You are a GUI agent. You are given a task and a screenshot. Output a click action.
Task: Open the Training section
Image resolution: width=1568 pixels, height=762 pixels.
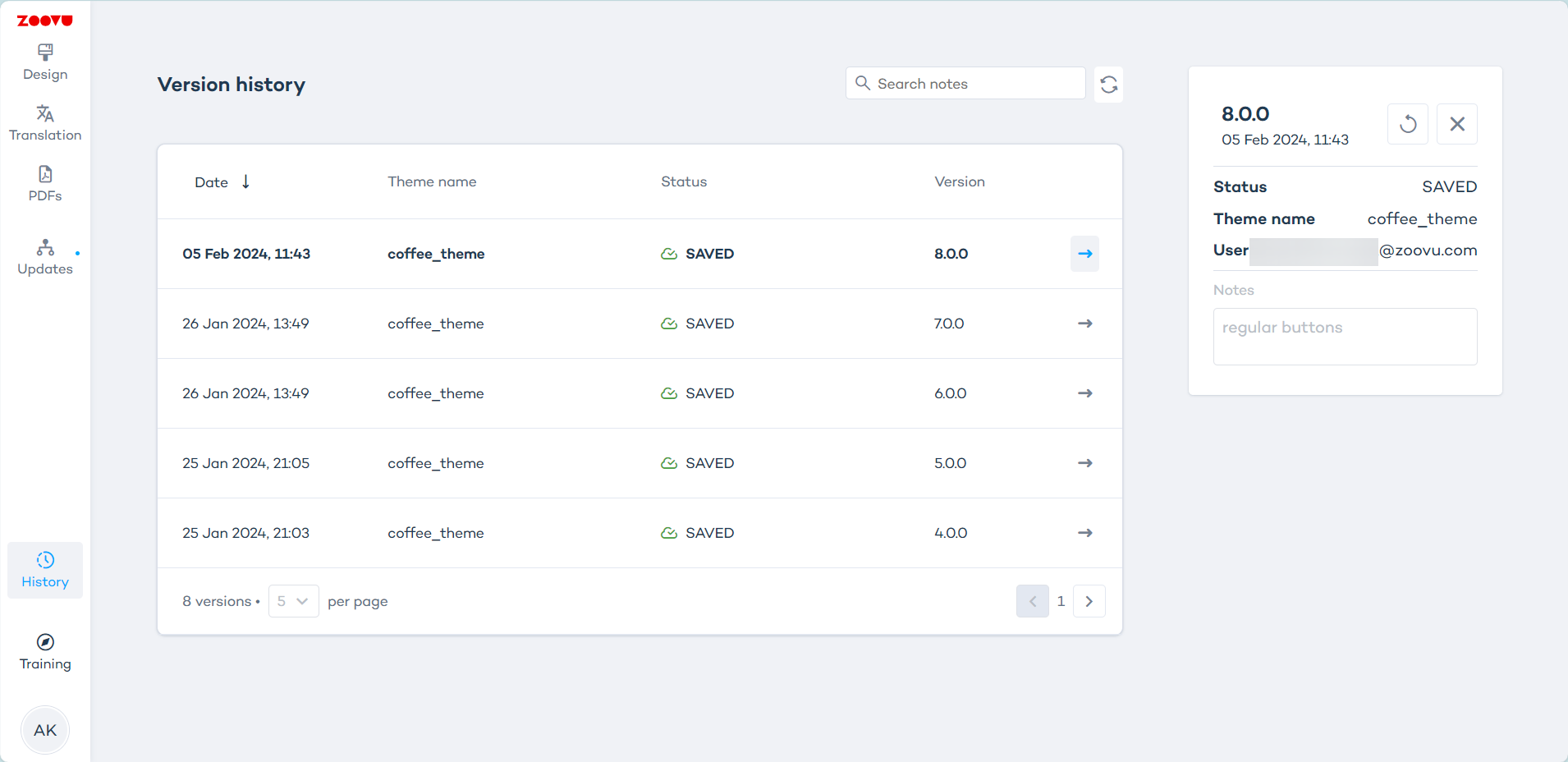point(45,652)
